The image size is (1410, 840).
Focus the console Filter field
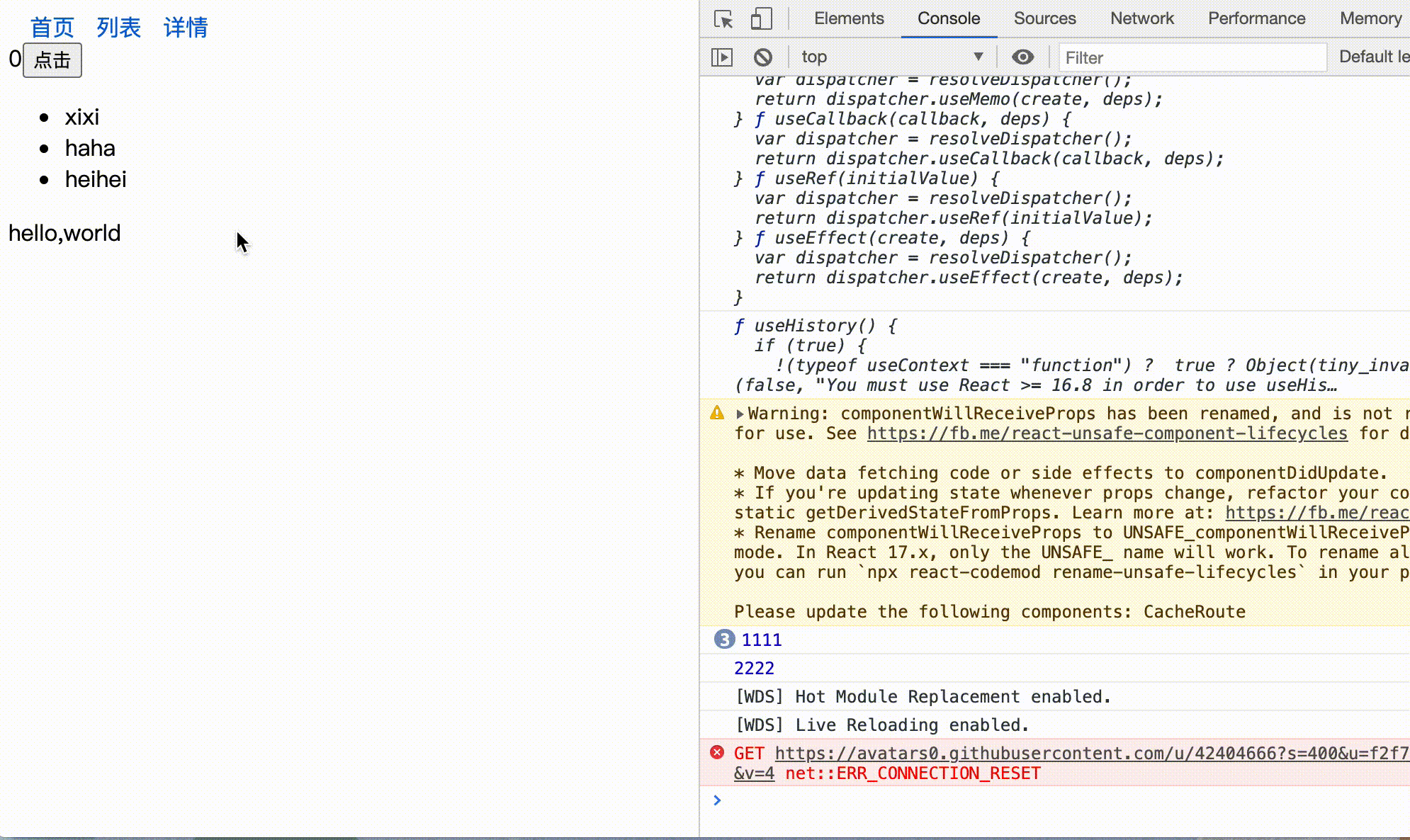coord(1192,57)
